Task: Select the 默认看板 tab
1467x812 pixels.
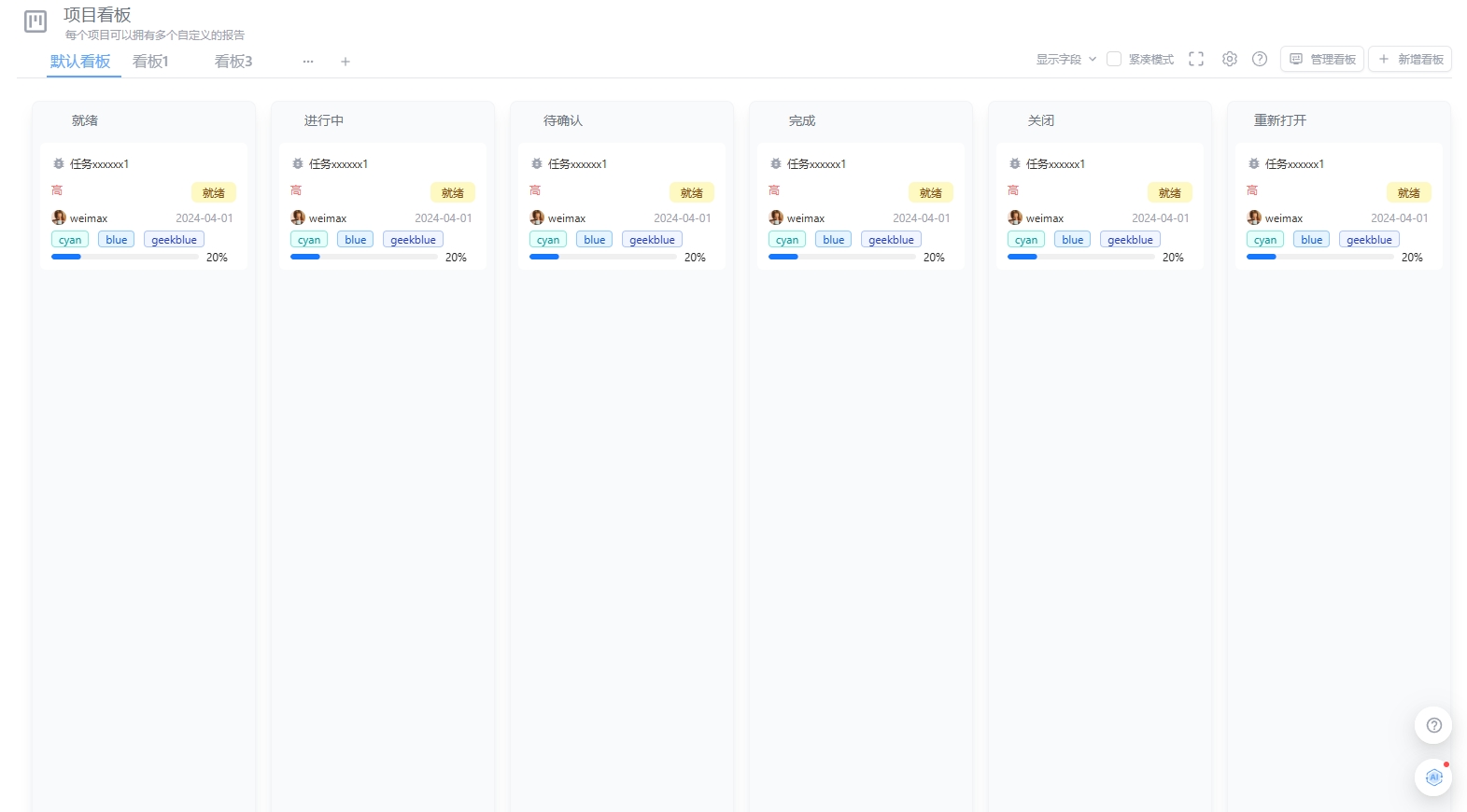Action: coord(80,62)
